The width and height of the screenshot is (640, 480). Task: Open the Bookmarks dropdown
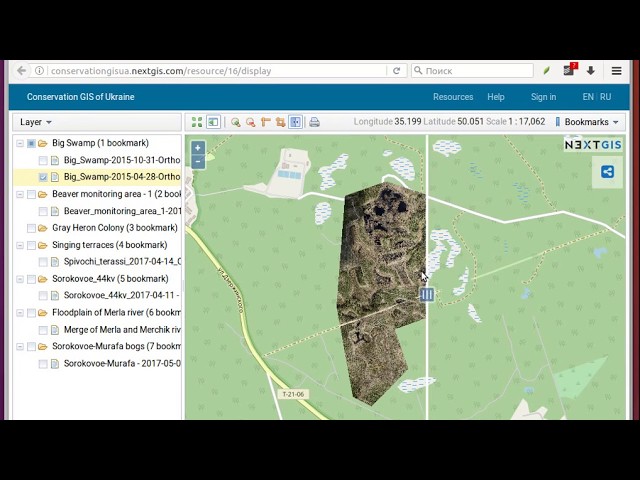[591, 122]
